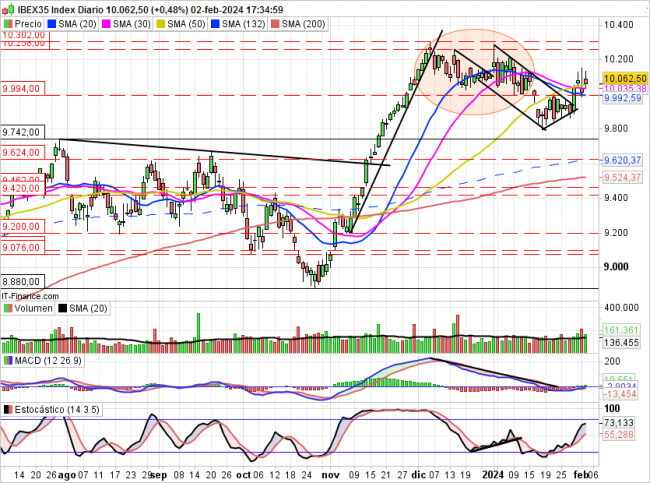Select the SMA (200) label in price legend
Viewport: 650px width, 483px height.
(x=303, y=22)
